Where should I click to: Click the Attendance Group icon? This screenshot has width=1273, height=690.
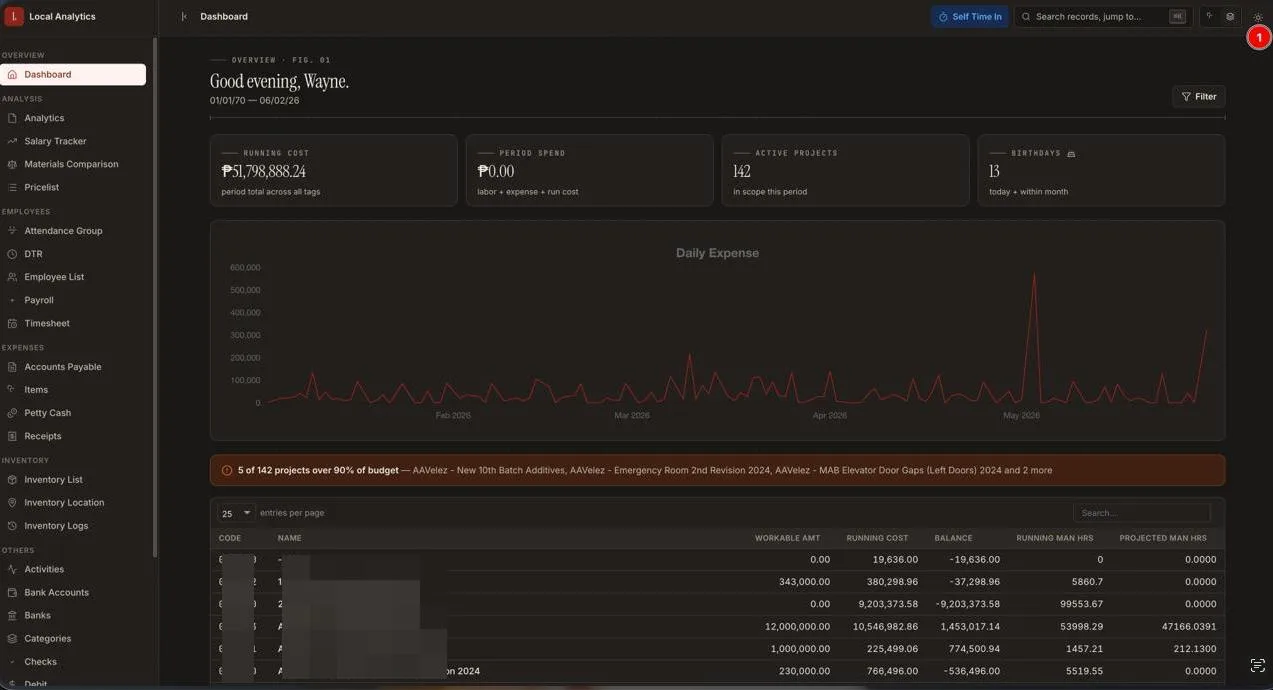(x=12, y=231)
